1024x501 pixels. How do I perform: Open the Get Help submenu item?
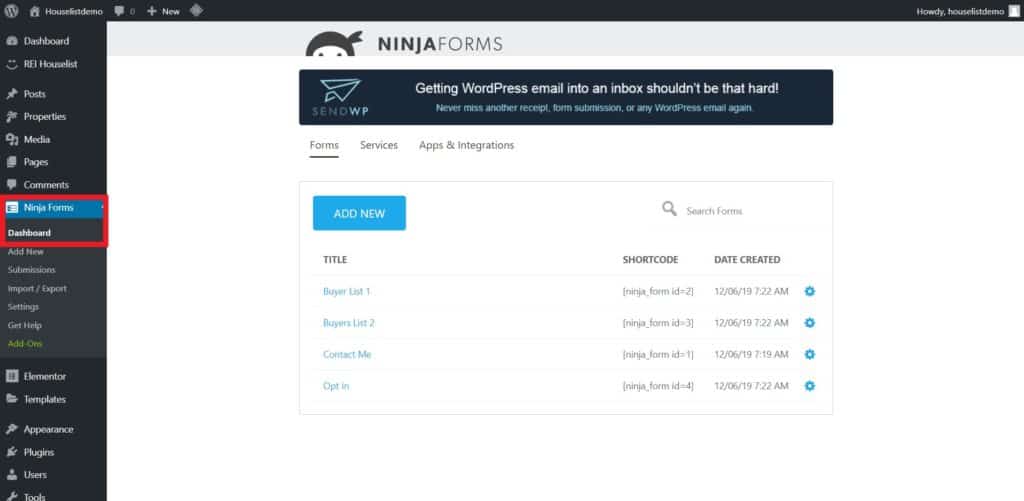tap(25, 325)
